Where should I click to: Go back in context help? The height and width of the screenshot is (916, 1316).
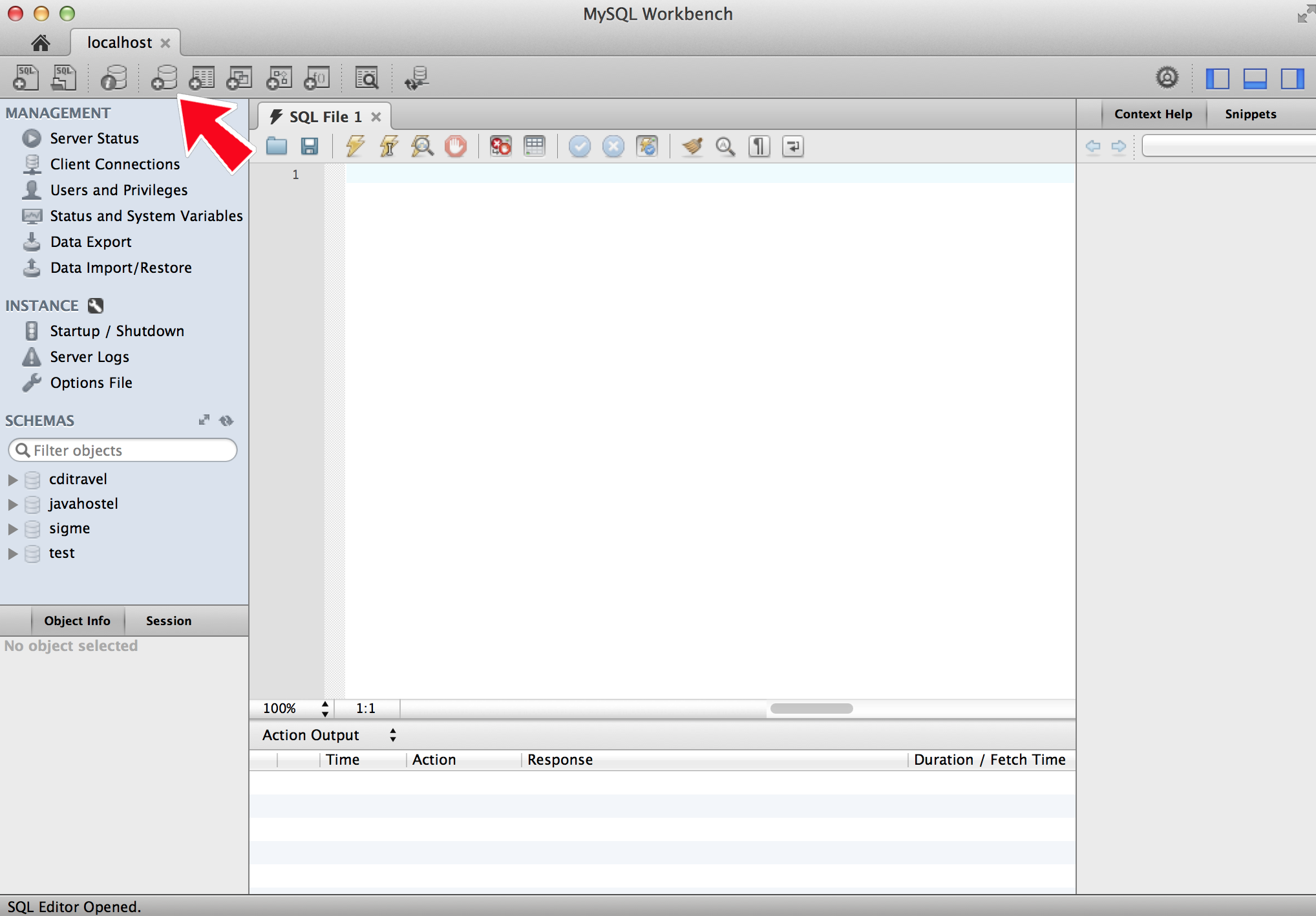(x=1093, y=146)
